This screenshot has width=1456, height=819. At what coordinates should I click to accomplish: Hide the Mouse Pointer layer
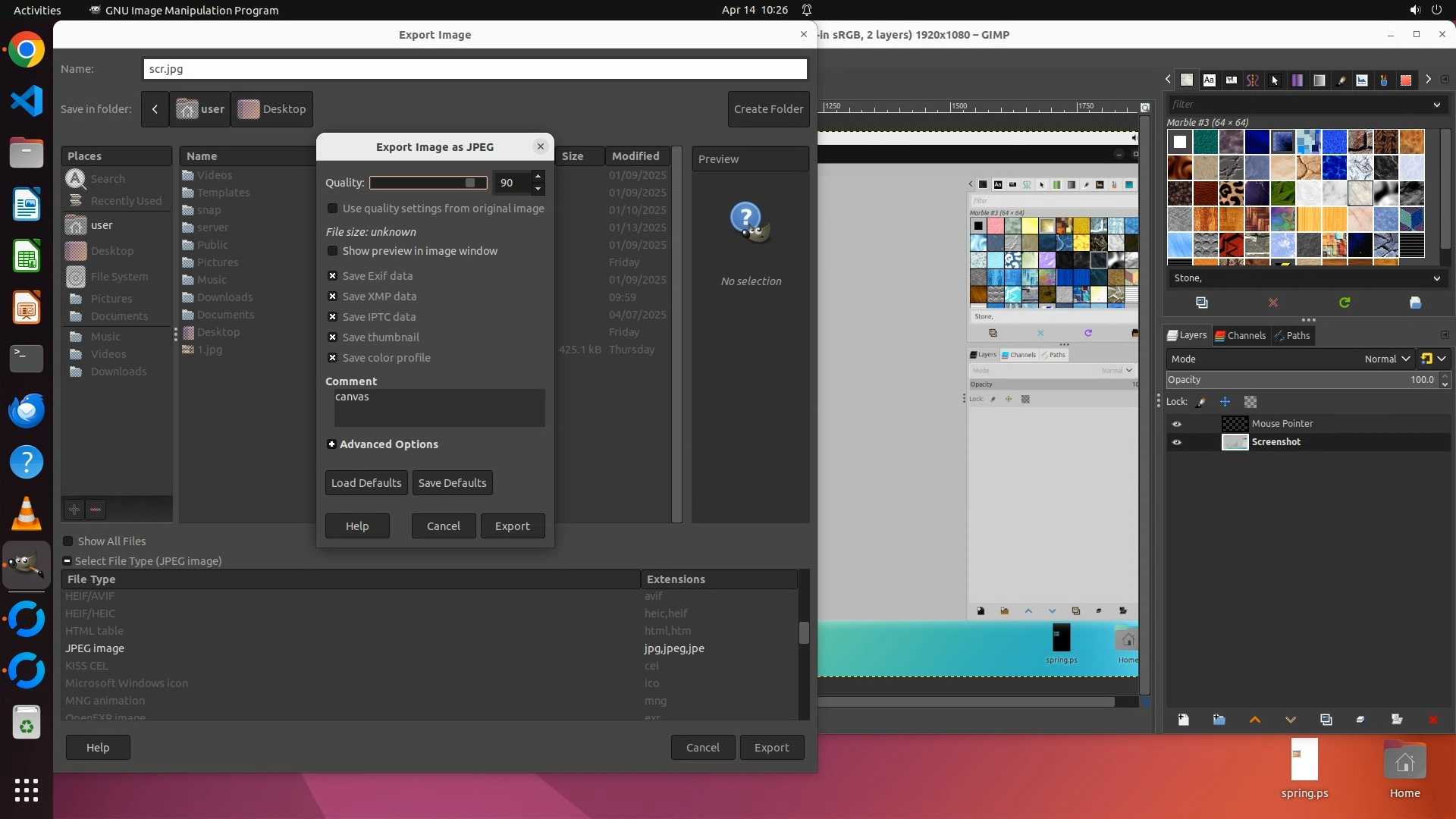coord(1177,424)
